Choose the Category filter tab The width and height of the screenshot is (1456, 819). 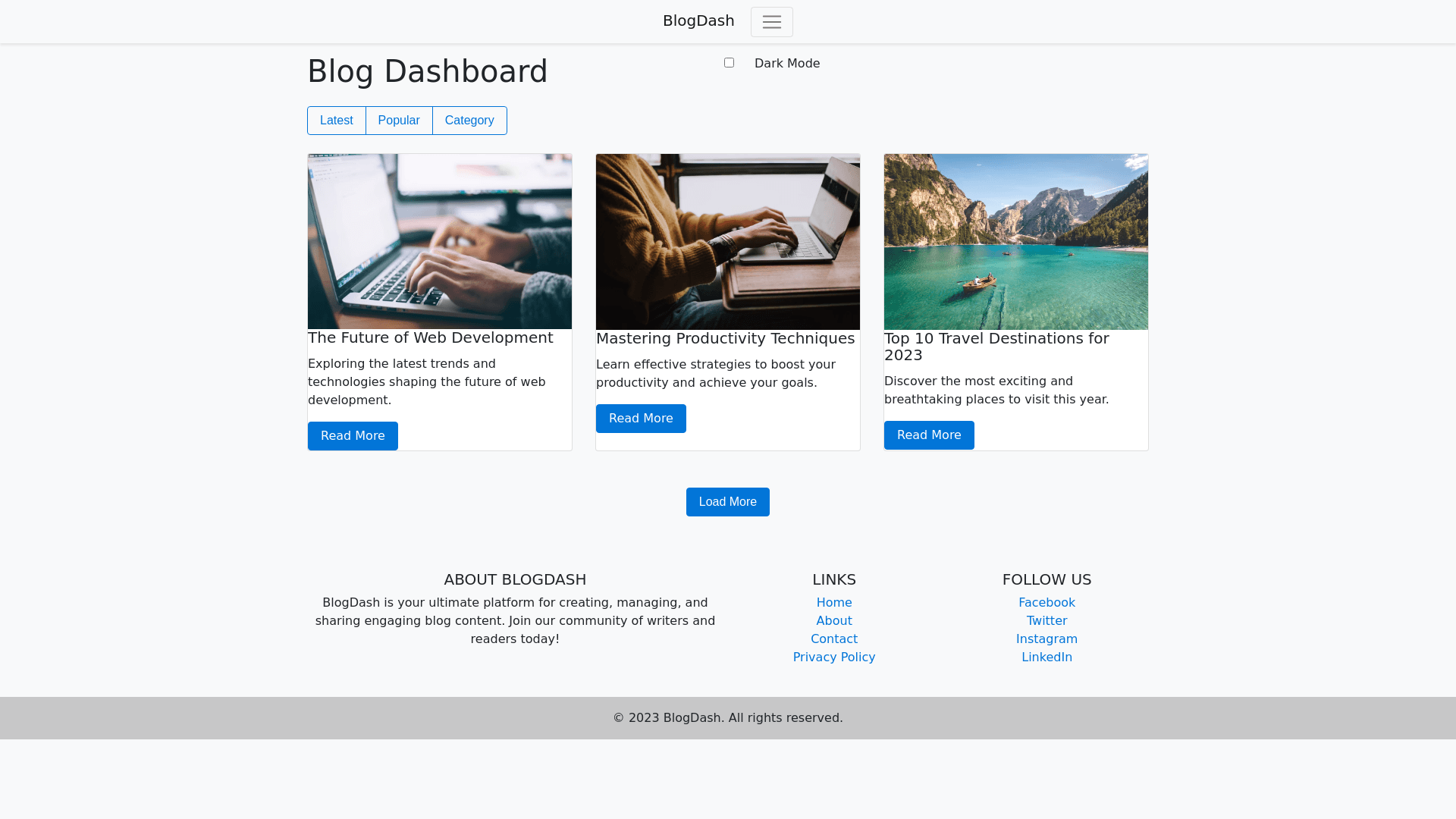[x=469, y=121]
